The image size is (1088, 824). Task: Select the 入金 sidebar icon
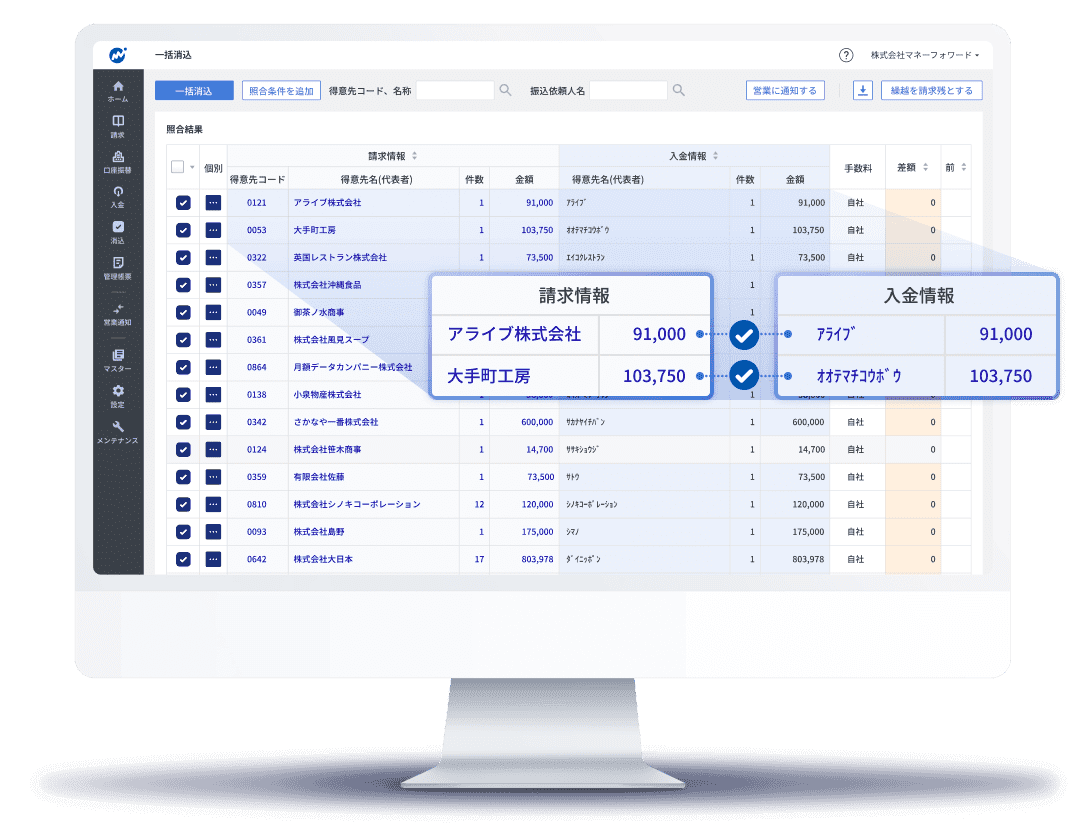[118, 196]
